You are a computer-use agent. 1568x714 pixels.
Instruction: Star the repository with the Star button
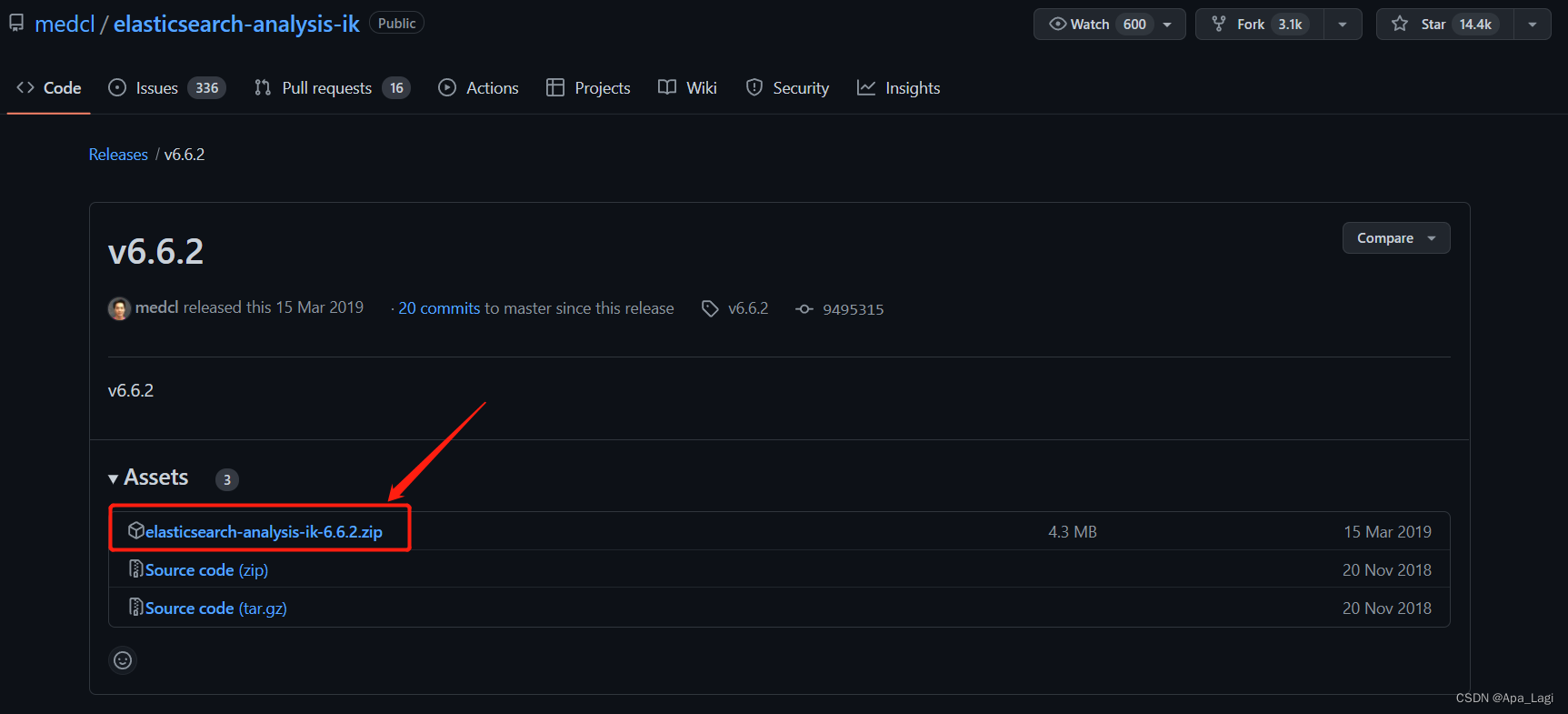point(1445,25)
